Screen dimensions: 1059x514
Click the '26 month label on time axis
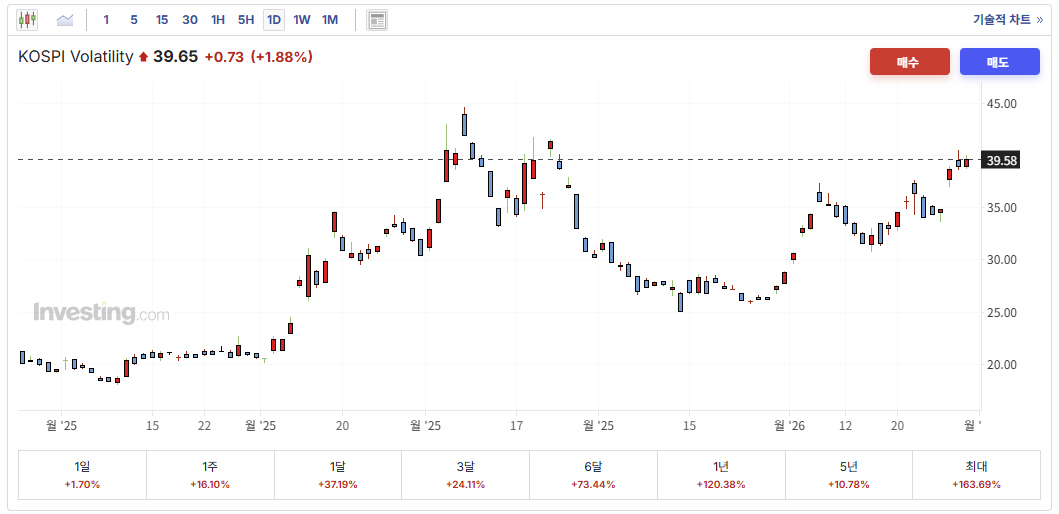[789, 426]
